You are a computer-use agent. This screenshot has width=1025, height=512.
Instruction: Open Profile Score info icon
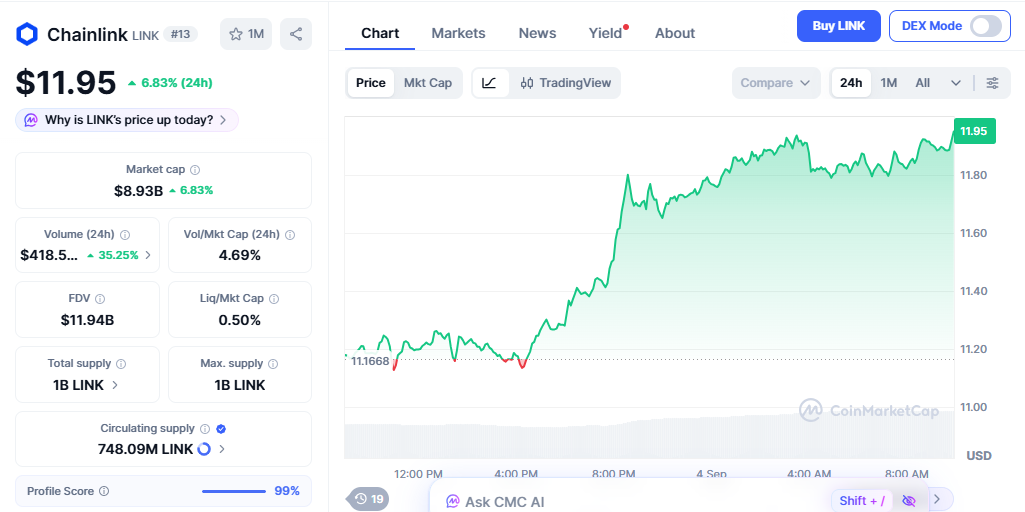pos(104,491)
